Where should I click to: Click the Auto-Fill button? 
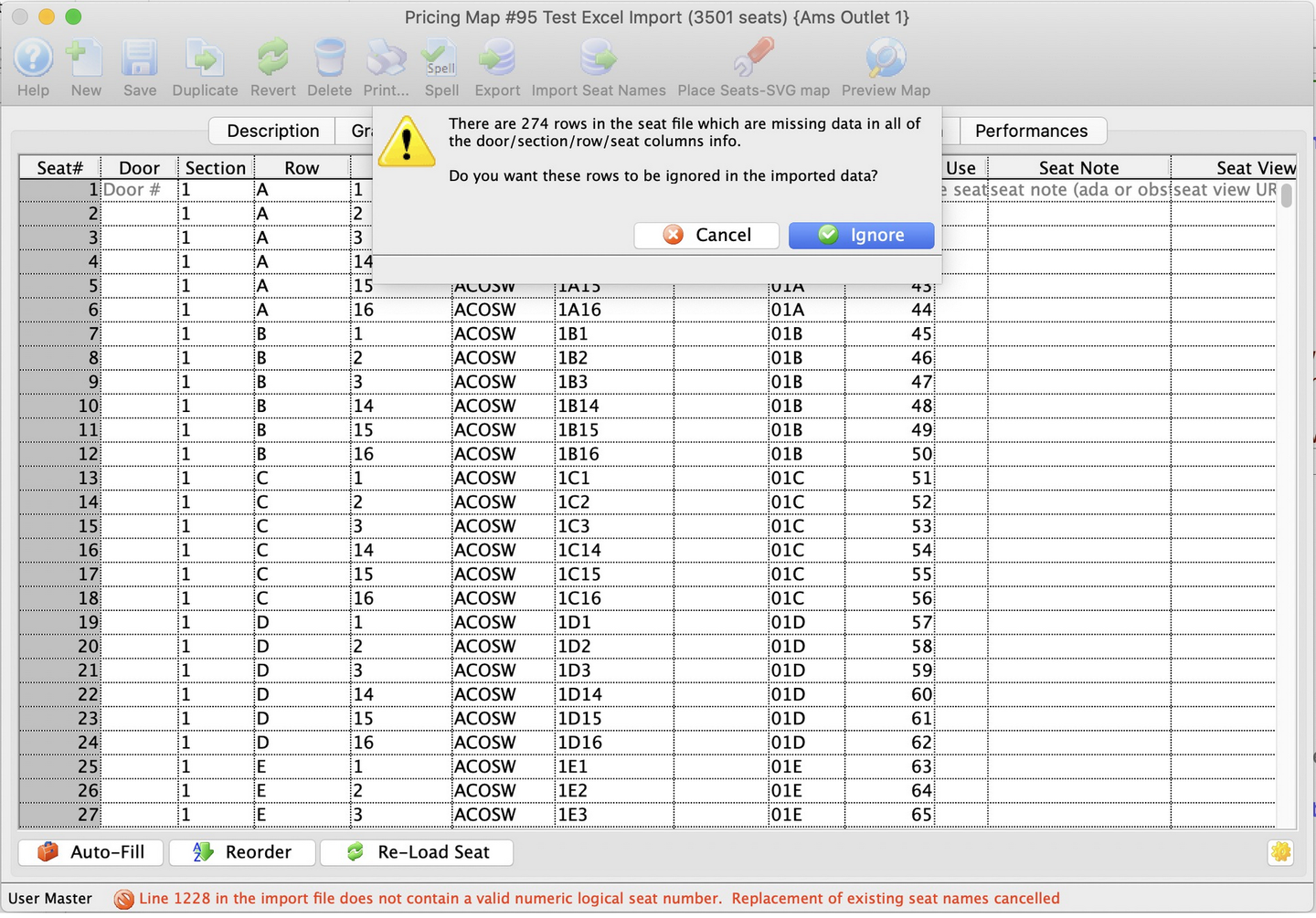click(x=90, y=851)
